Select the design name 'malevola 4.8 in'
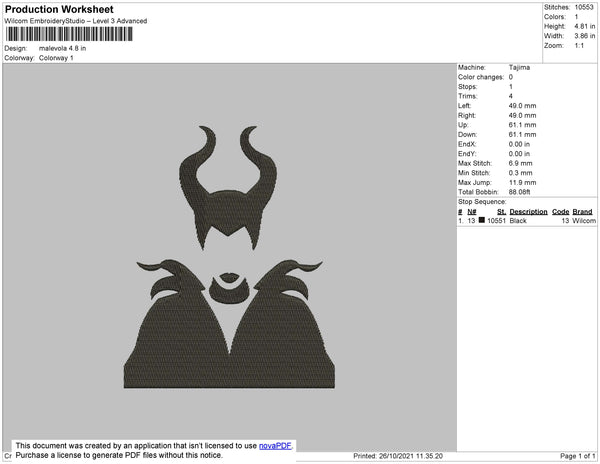 click(62, 48)
